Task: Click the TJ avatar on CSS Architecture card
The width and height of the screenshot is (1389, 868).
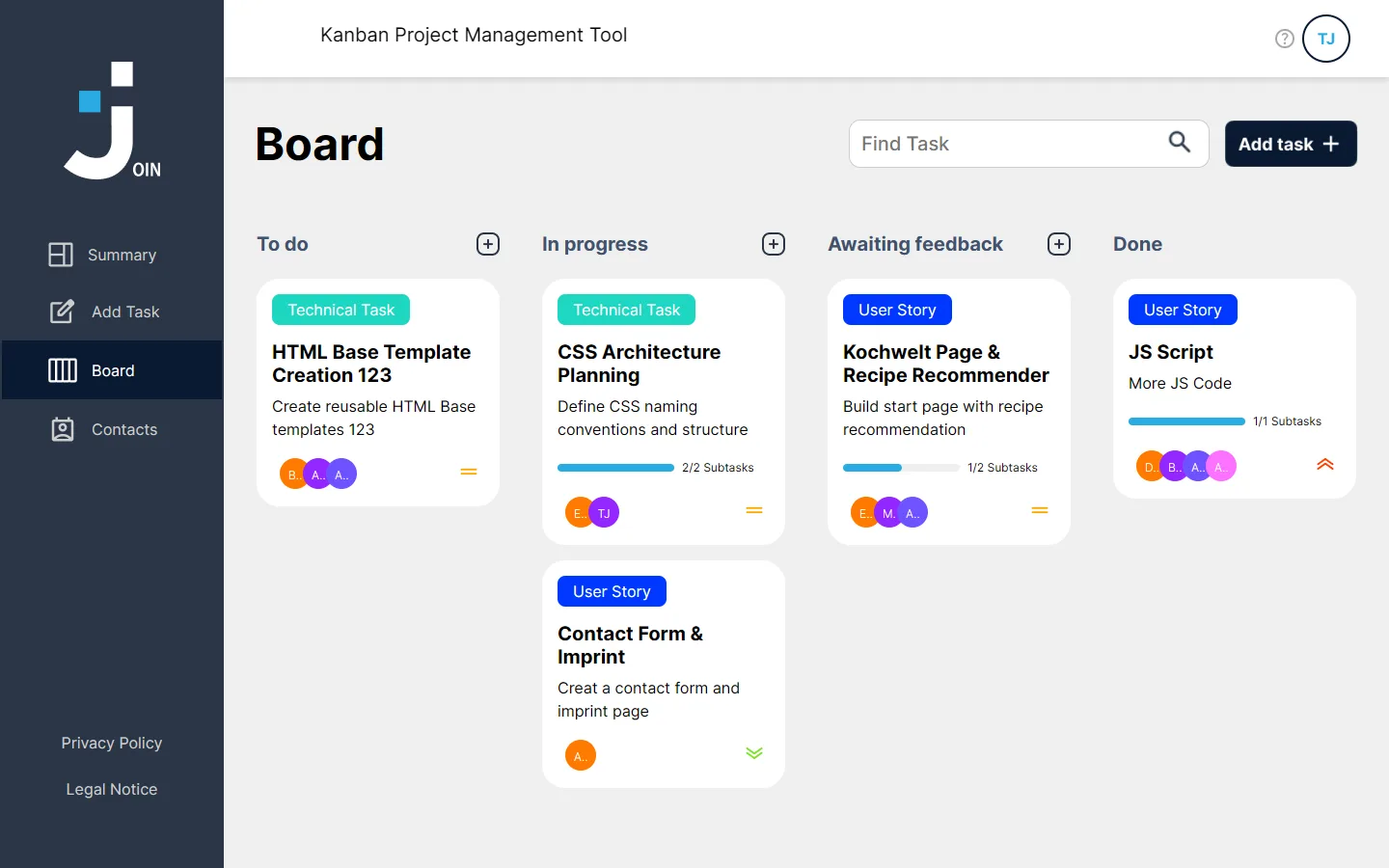Action: point(605,513)
